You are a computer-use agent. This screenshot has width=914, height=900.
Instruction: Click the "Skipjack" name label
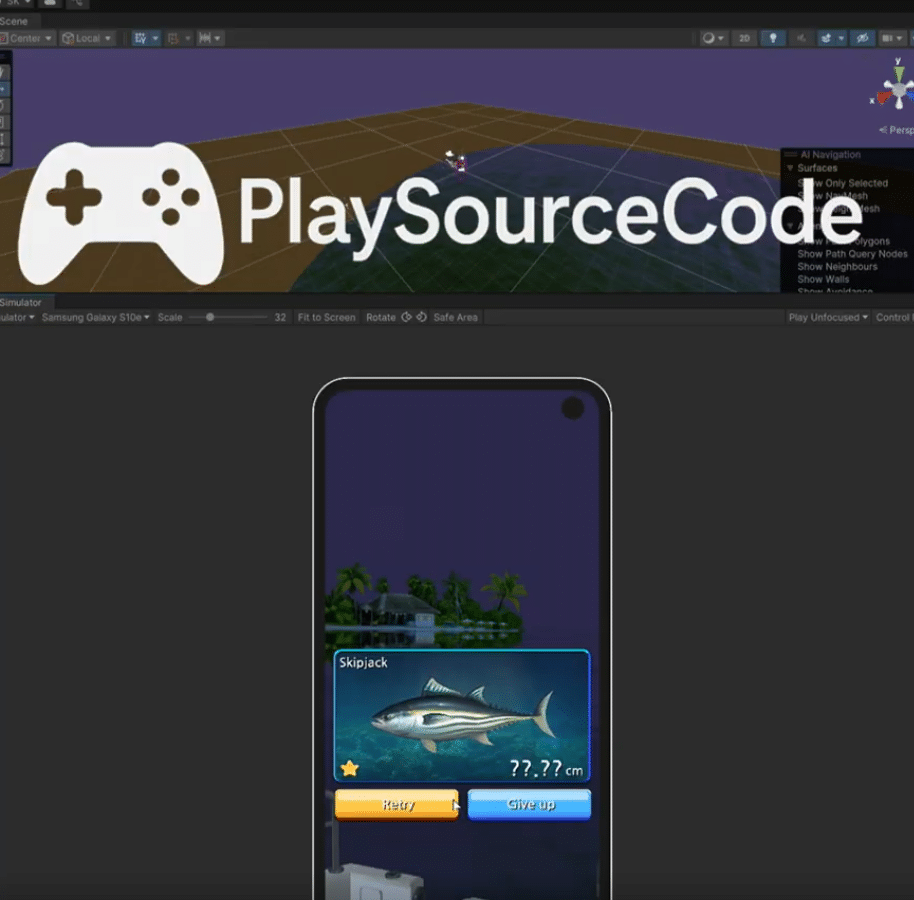tap(363, 663)
